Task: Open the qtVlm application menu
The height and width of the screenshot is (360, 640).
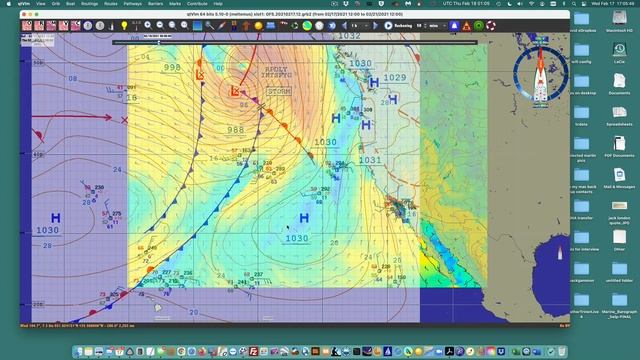Action: point(24,4)
